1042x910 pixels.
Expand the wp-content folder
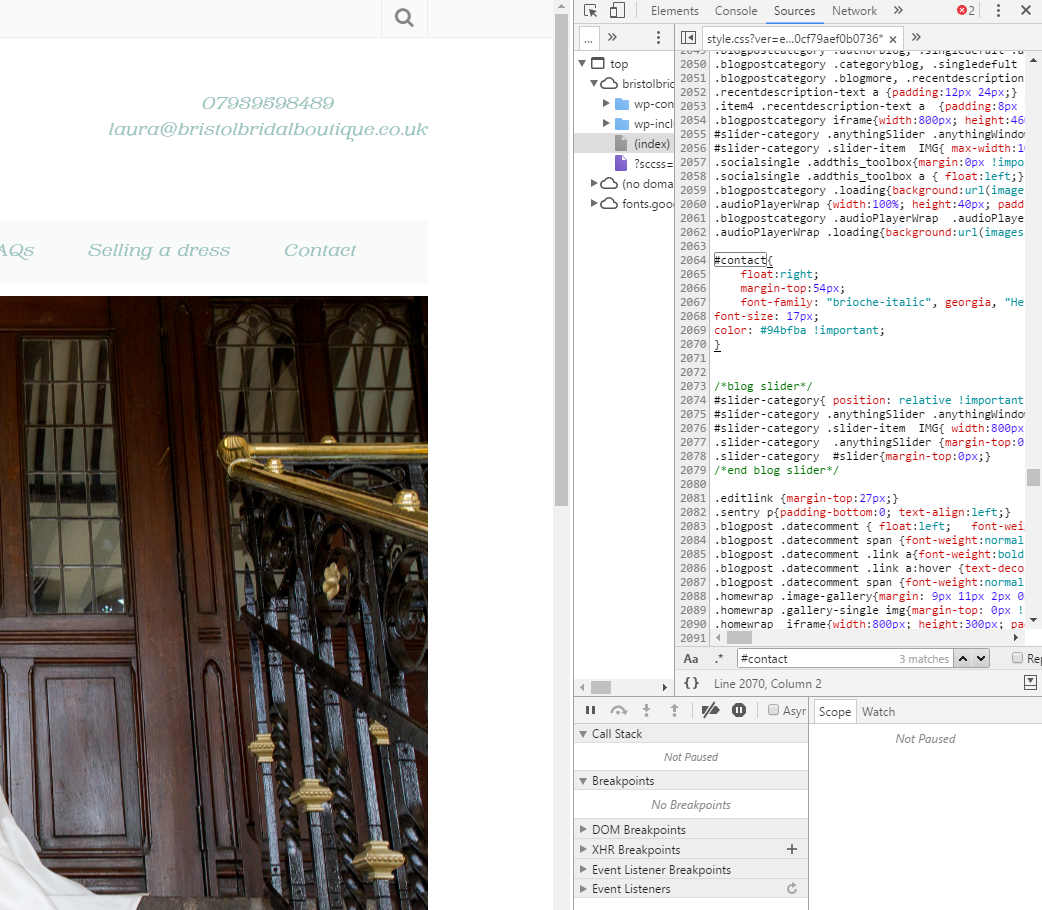(606, 103)
